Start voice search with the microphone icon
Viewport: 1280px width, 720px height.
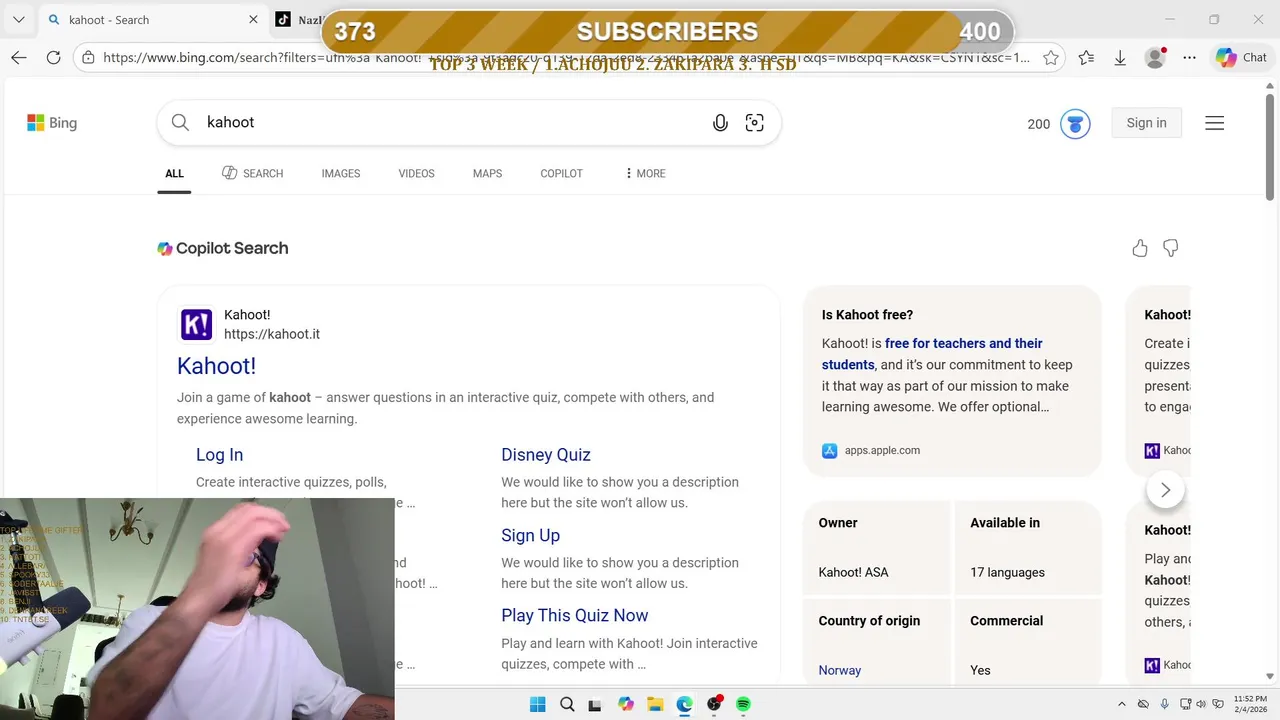(720, 122)
